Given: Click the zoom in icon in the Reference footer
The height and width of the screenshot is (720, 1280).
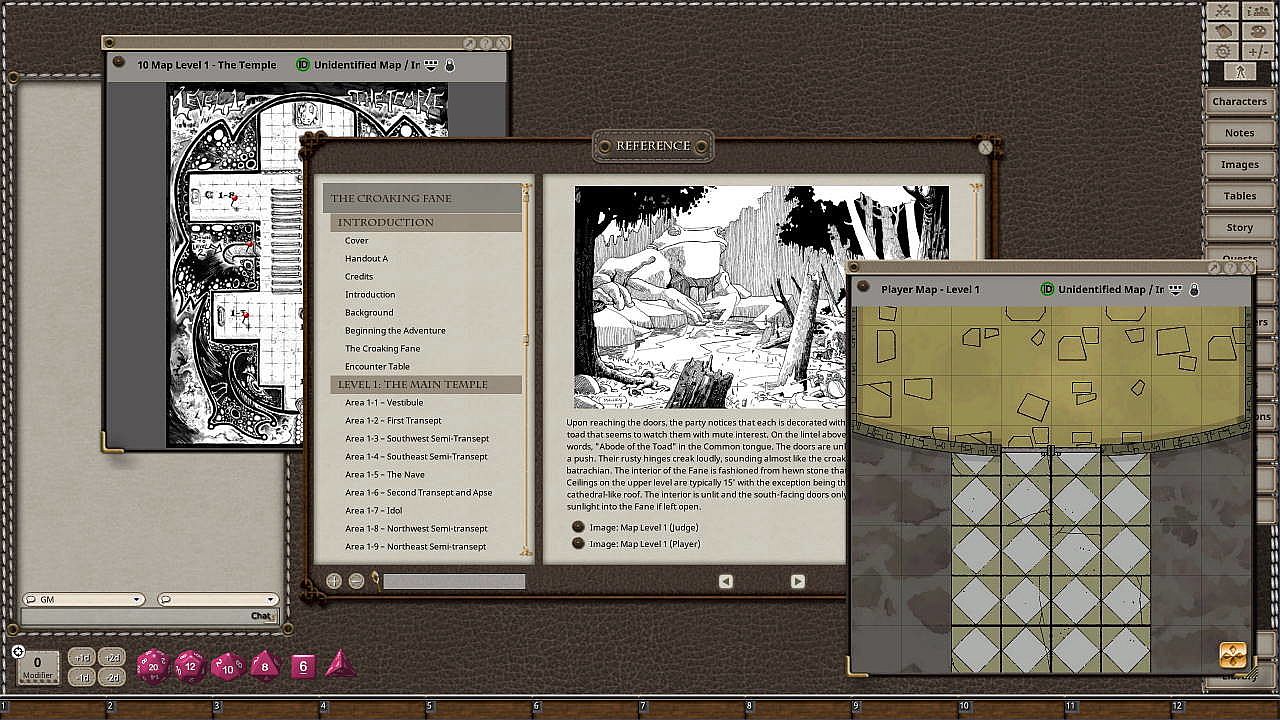Looking at the screenshot, I should click(334, 581).
